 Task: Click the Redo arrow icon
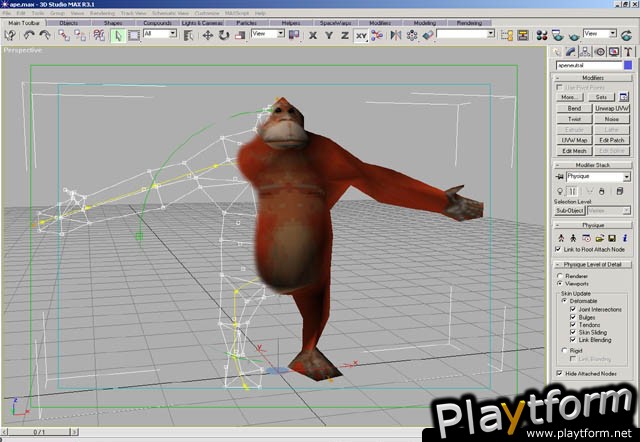(44, 36)
